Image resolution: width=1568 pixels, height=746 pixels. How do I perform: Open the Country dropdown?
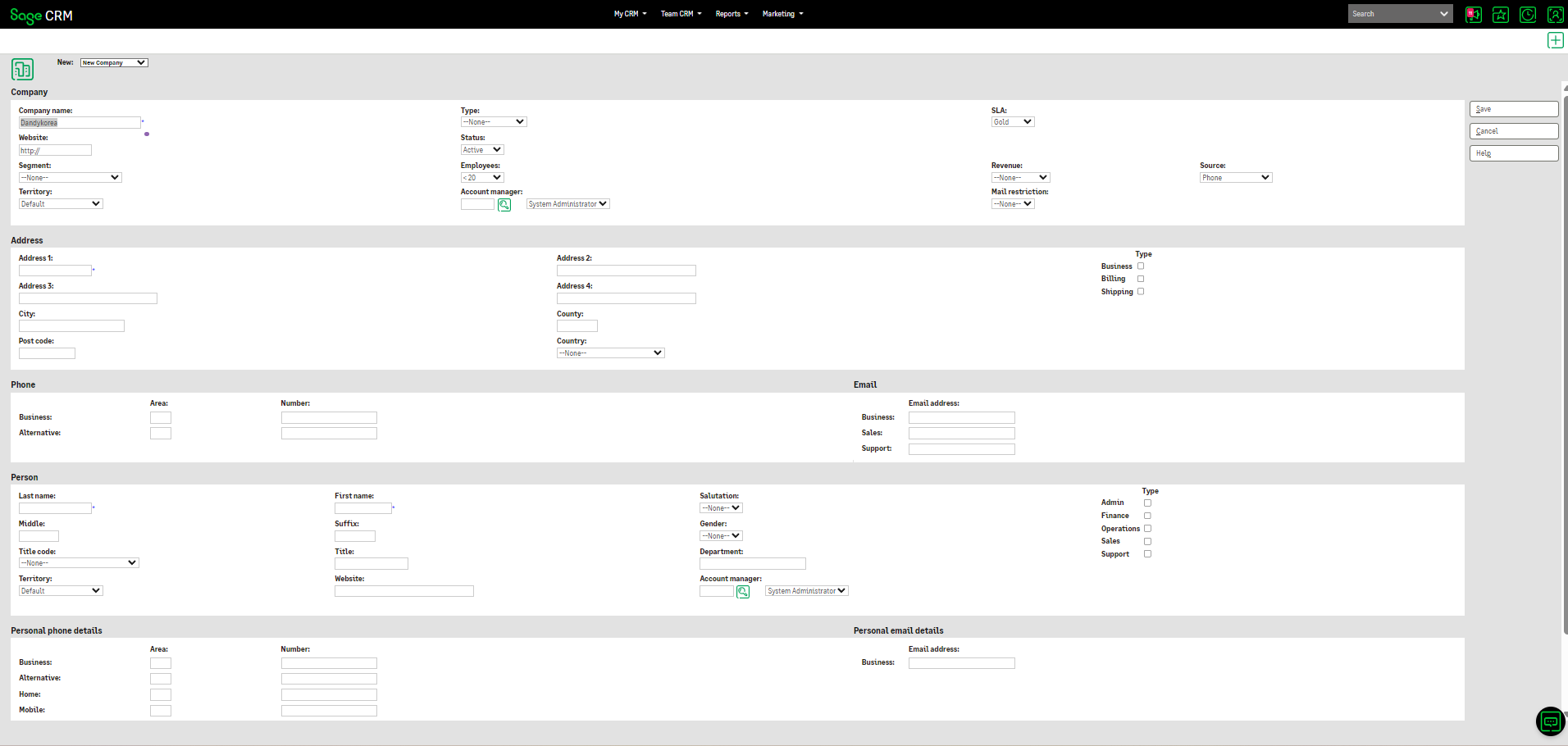point(611,353)
